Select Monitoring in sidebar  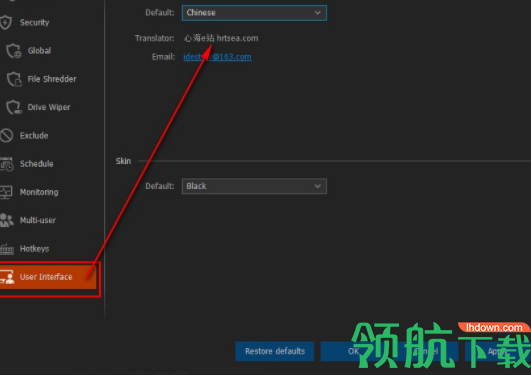click(39, 192)
